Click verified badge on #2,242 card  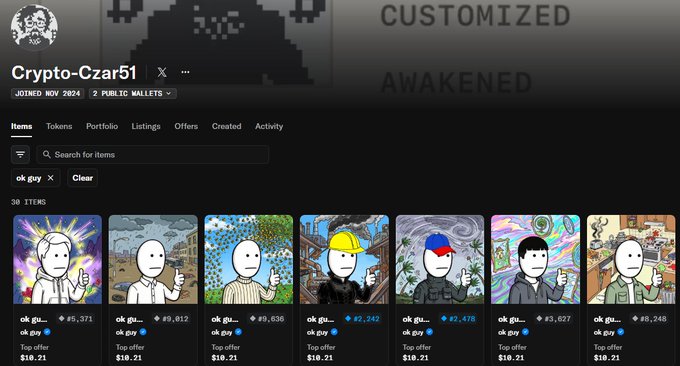tap(334, 332)
